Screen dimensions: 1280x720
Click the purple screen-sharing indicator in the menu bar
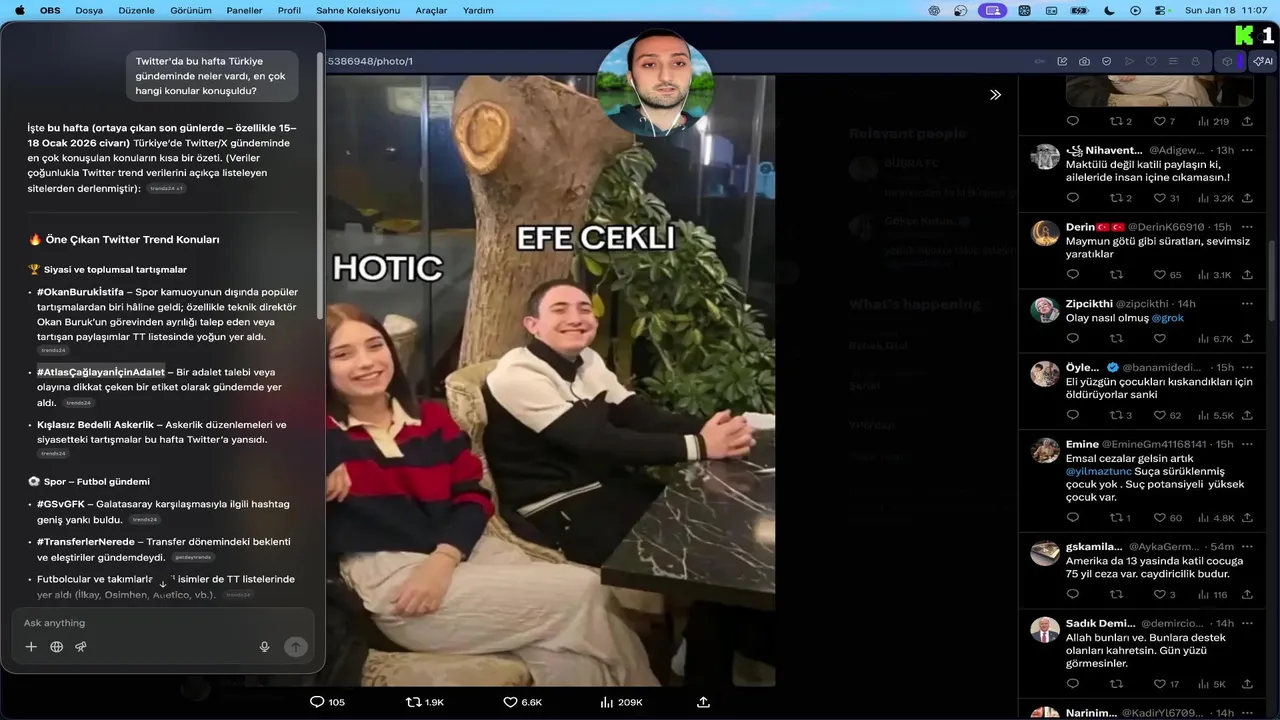992,10
